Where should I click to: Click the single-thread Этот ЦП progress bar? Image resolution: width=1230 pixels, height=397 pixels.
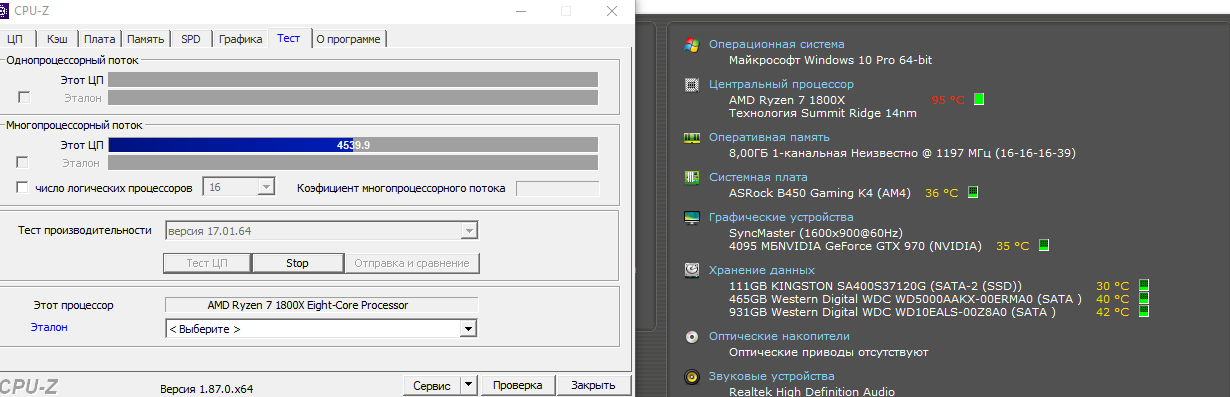(353, 80)
